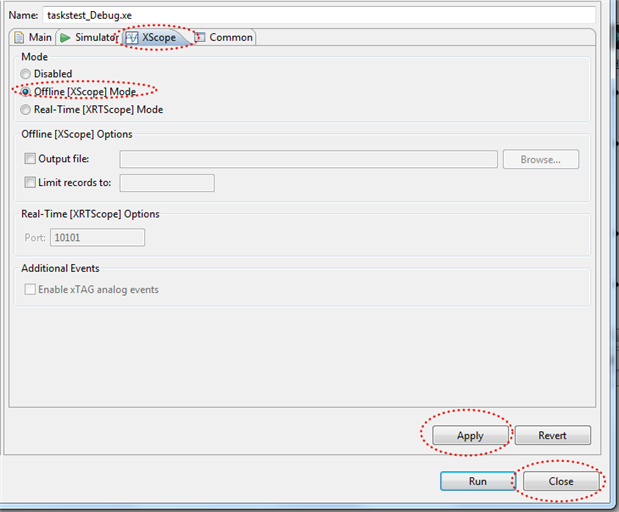Toggle Enable xTAG analog events checkbox
The width and height of the screenshot is (619, 512).
click(x=30, y=289)
